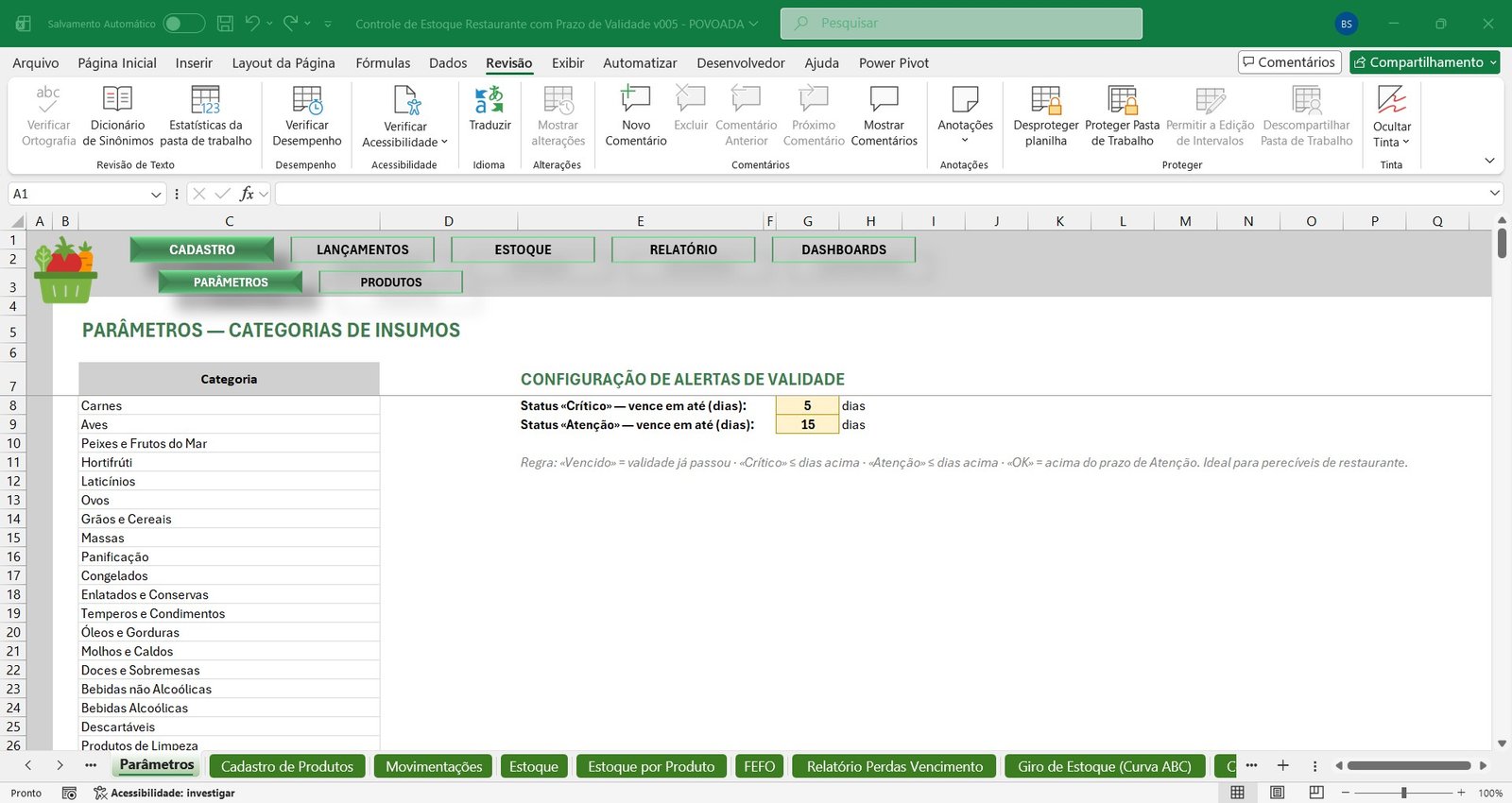
Task: Open the undo history dropdown arrow
Action: tap(269, 24)
